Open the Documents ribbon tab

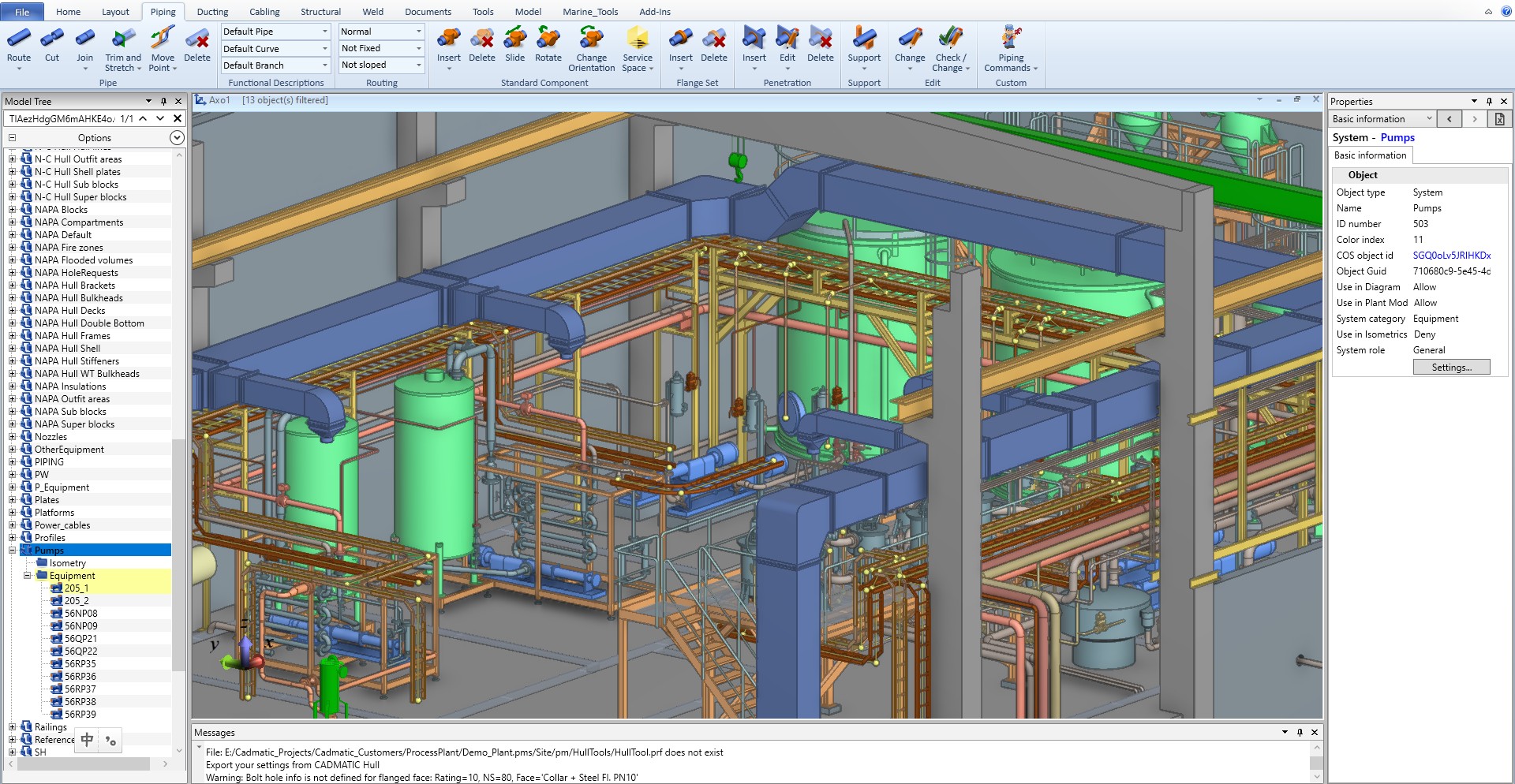click(428, 12)
